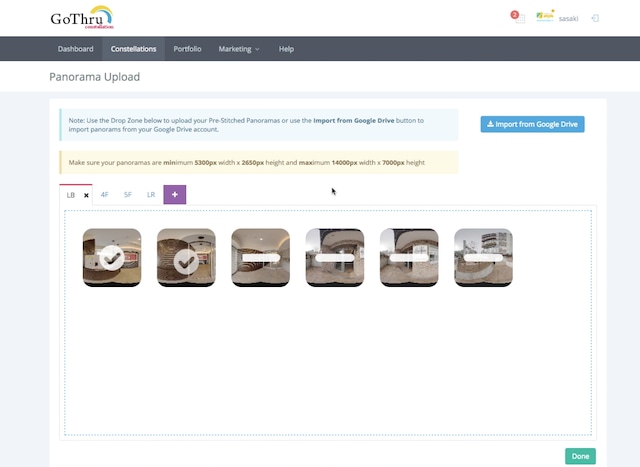Click the fourth panorama thumbnail with the entrance door
This screenshot has height=467, width=640.
(335, 258)
